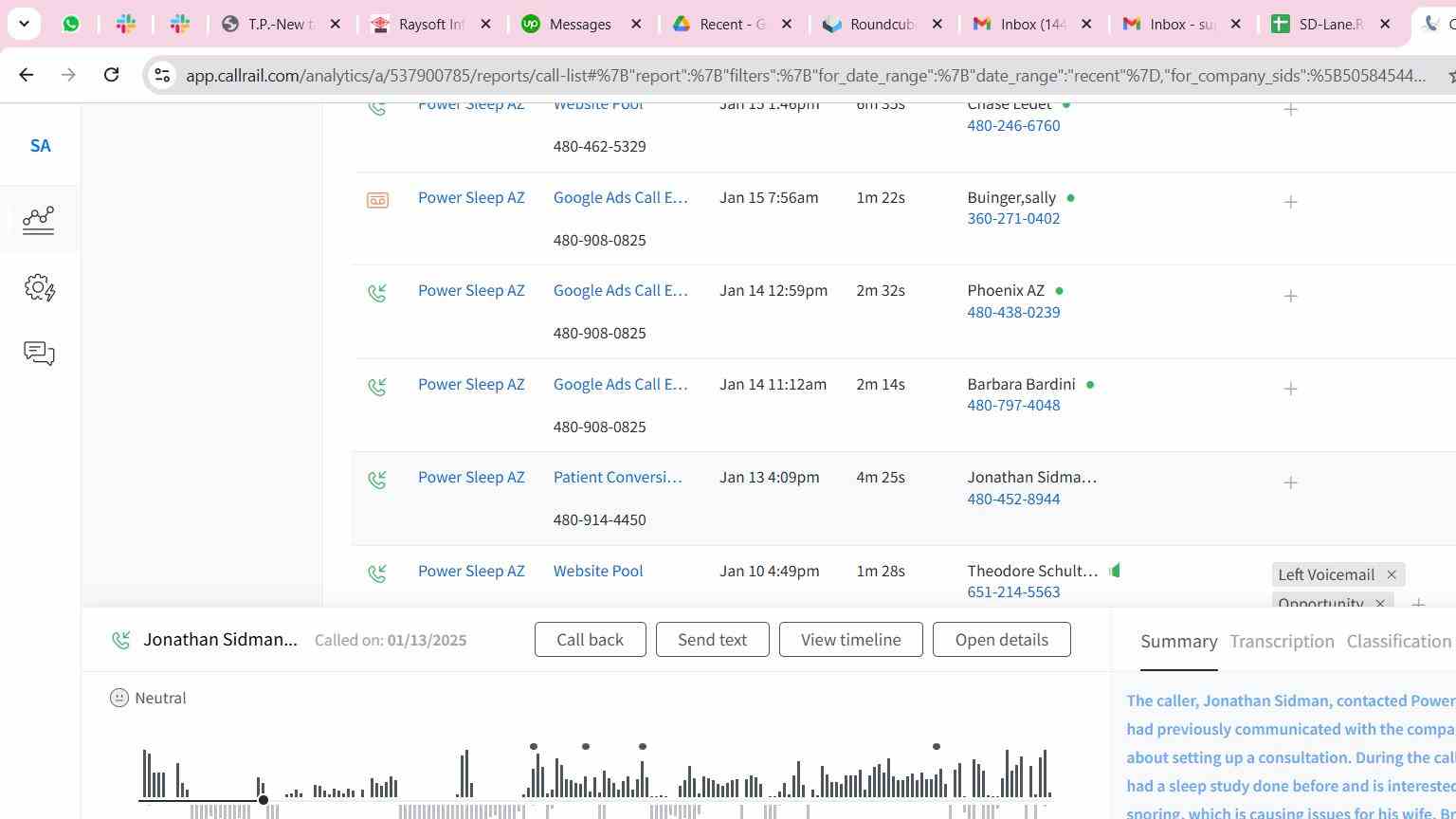This screenshot has height=819, width=1456.
Task: Open the chat messages sidebar icon
Action: (x=39, y=354)
